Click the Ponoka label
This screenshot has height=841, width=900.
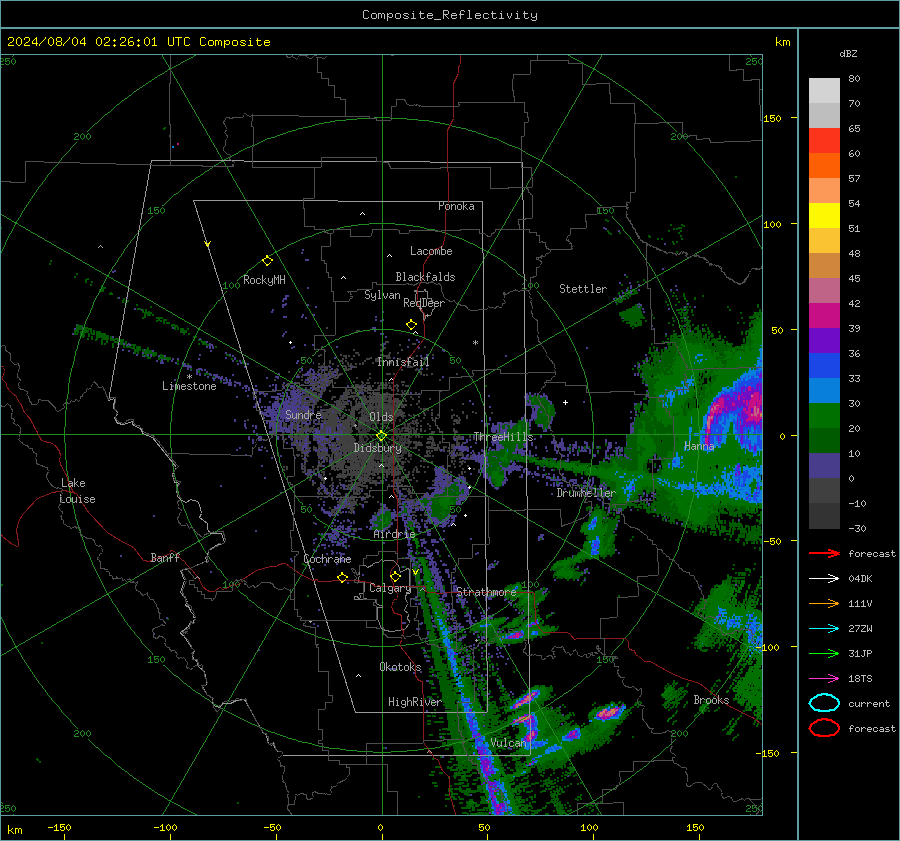(456, 206)
